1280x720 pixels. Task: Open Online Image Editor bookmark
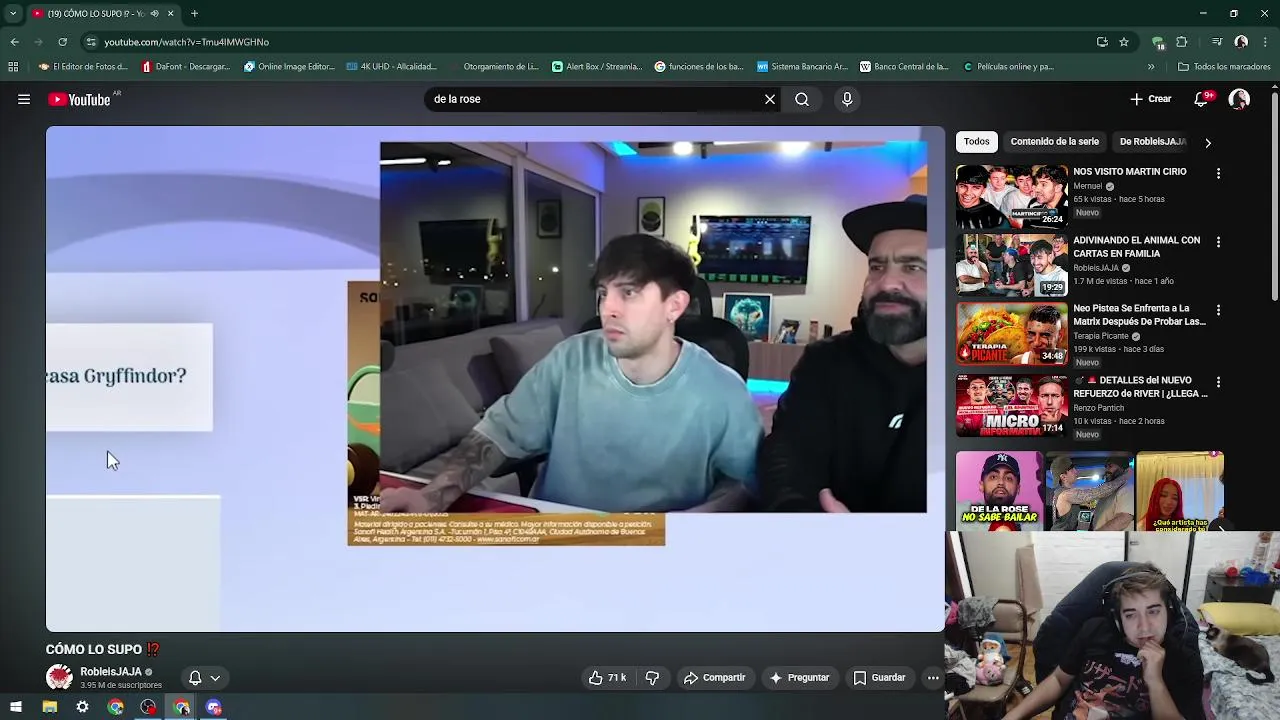pos(289,67)
